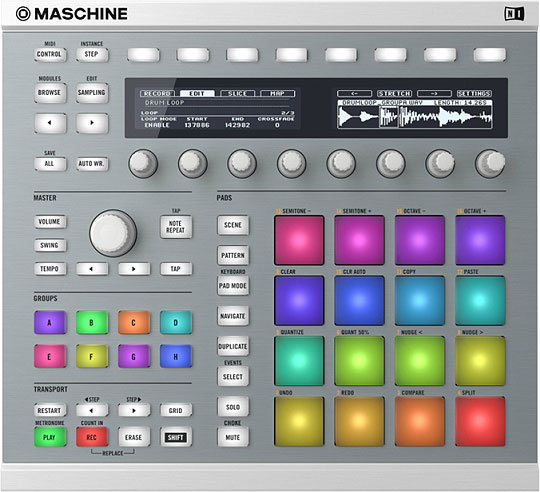This screenshot has width=540, height=492.
Task: Tap the Undo pad 1
Action: pyautogui.click(x=299, y=421)
